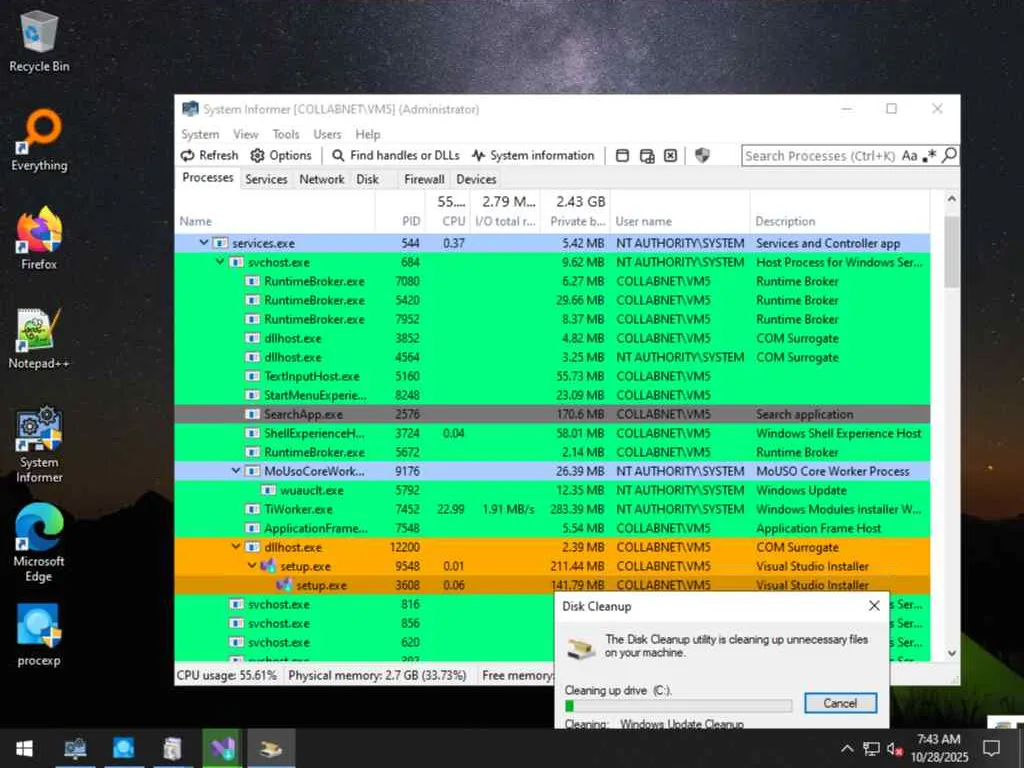Toggle case sensitive search (Aa)
This screenshot has height=768, width=1024.
pos(910,155)
